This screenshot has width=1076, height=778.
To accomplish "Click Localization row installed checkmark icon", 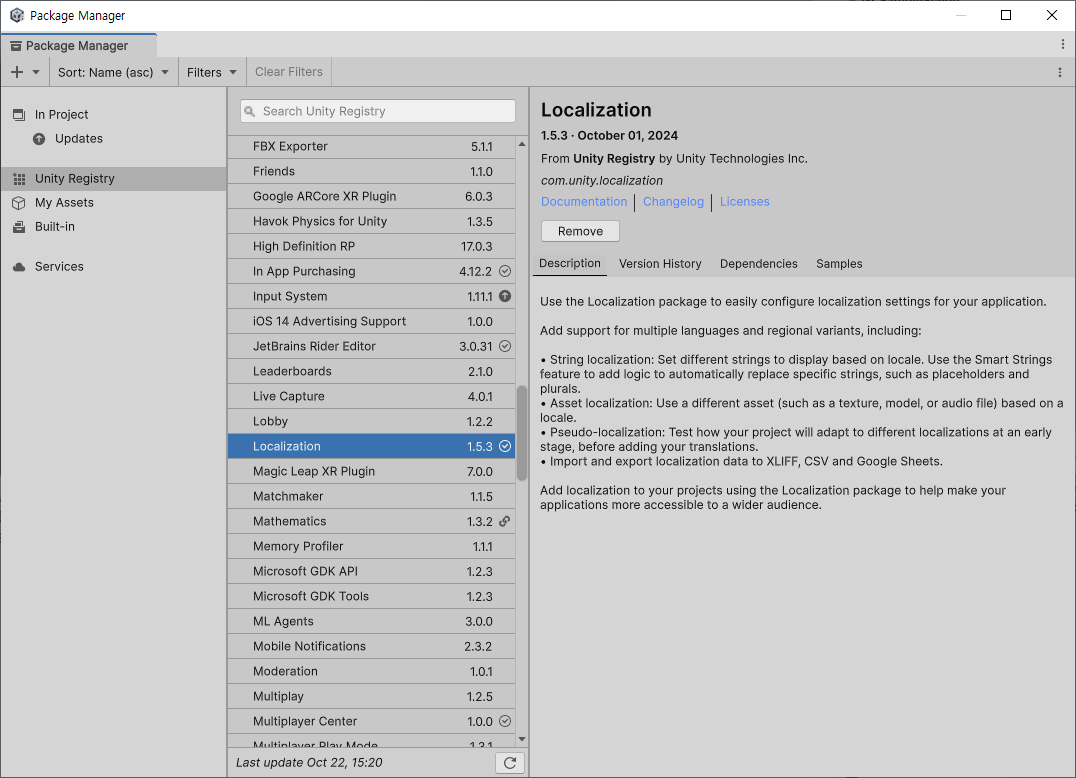I will (x=505, y=446).
